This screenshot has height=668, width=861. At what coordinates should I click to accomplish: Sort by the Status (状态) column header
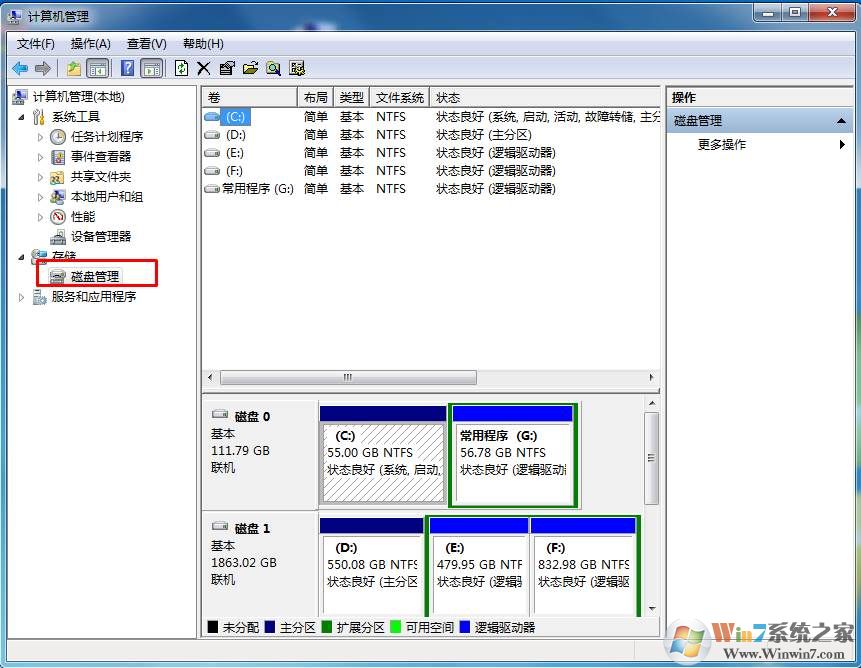pos(545,98)
